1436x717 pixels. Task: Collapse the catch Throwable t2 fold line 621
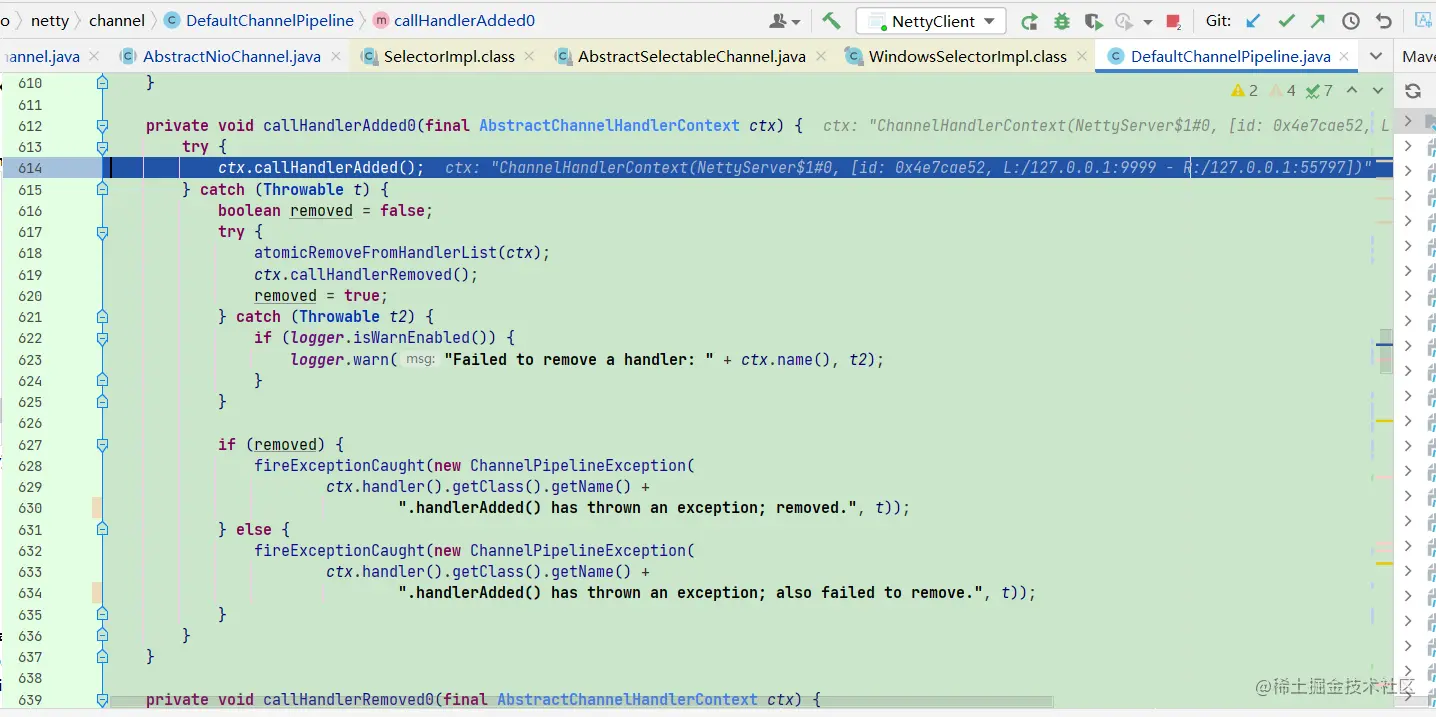coord(102,316)
